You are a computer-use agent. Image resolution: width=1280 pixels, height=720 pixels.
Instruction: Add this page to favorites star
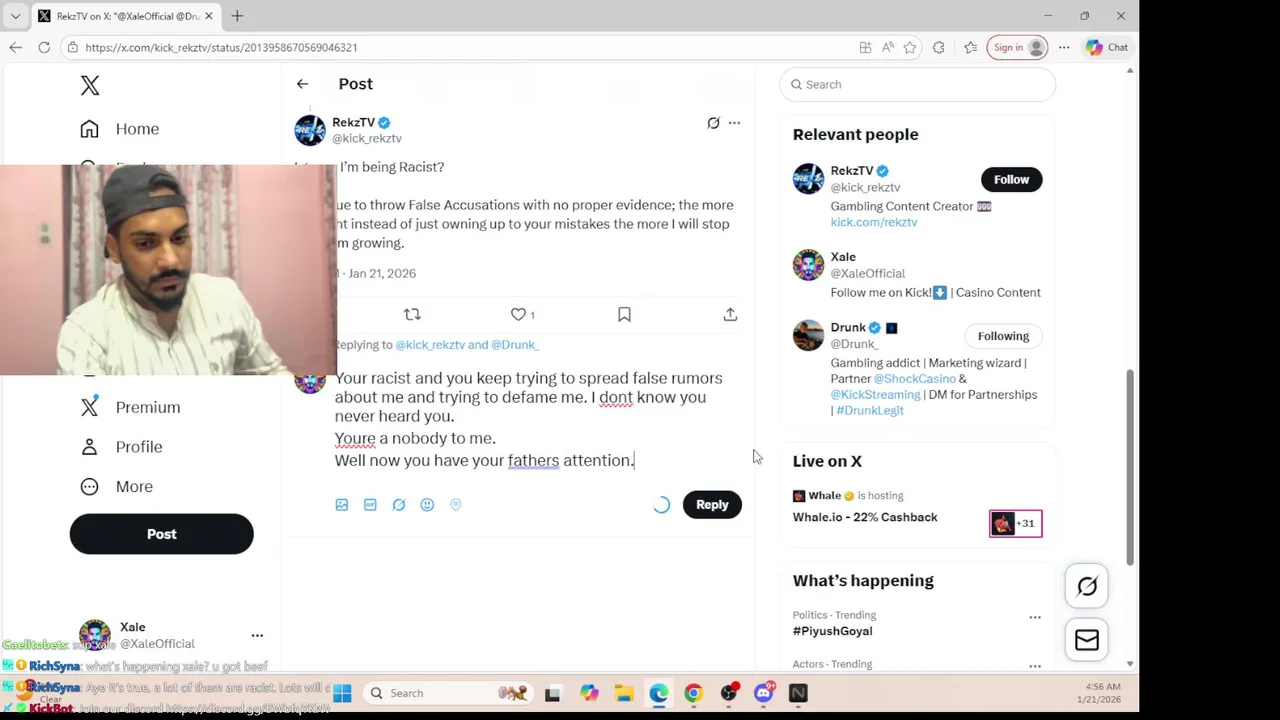tap(910, 47)
